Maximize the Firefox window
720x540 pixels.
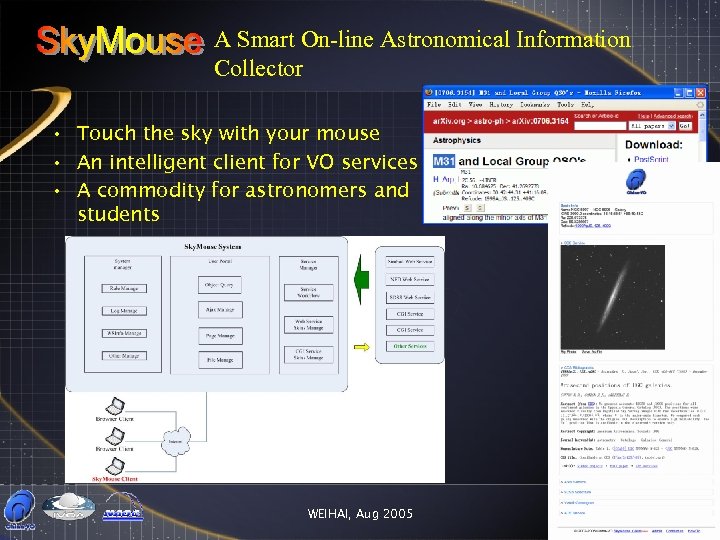(689, 92)
